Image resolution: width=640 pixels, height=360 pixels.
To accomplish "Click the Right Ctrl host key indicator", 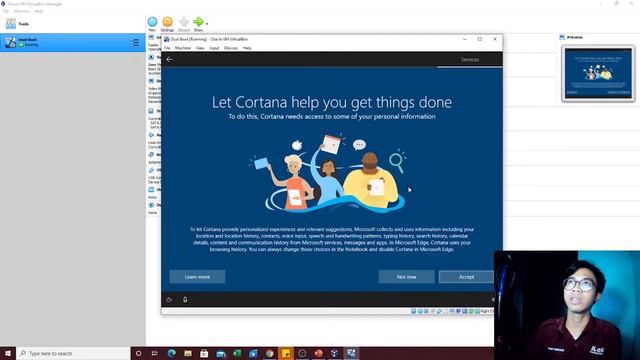I will (487, 311).
